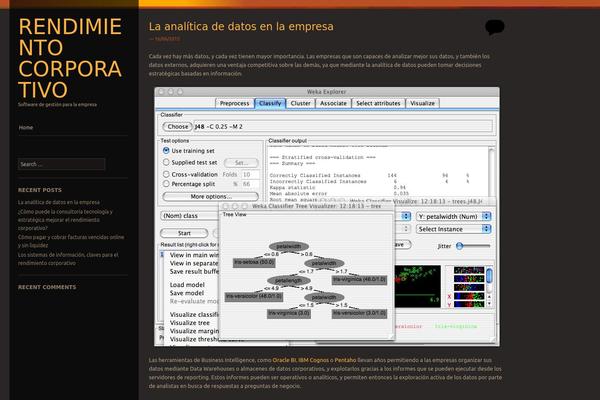Image resolution: width=600 pixels, height=400 pixels.
Task: Select the 'Use training set' radio button
Action: [166, 151]
